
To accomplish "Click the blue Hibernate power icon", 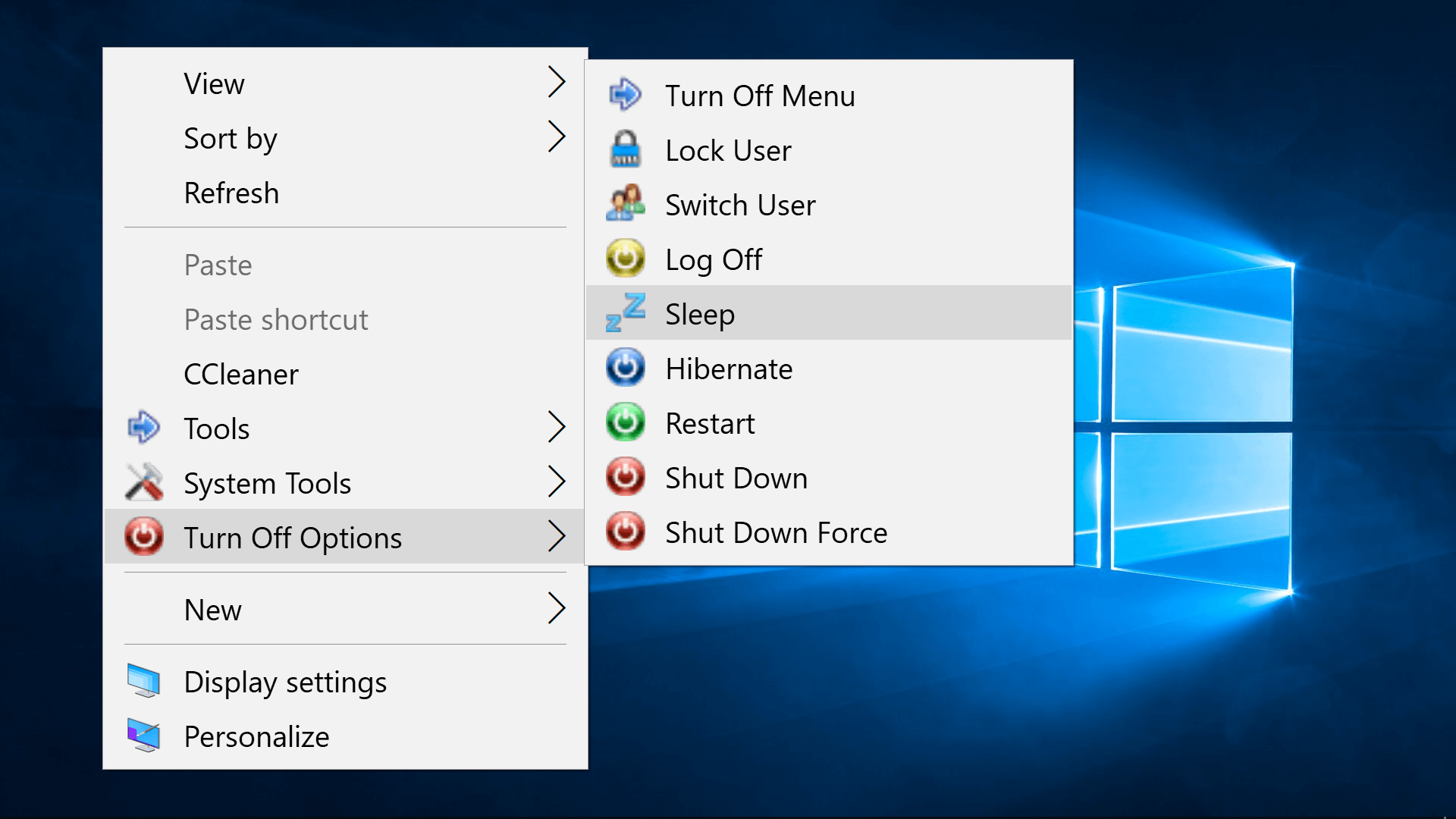I will tap(625, 368).
